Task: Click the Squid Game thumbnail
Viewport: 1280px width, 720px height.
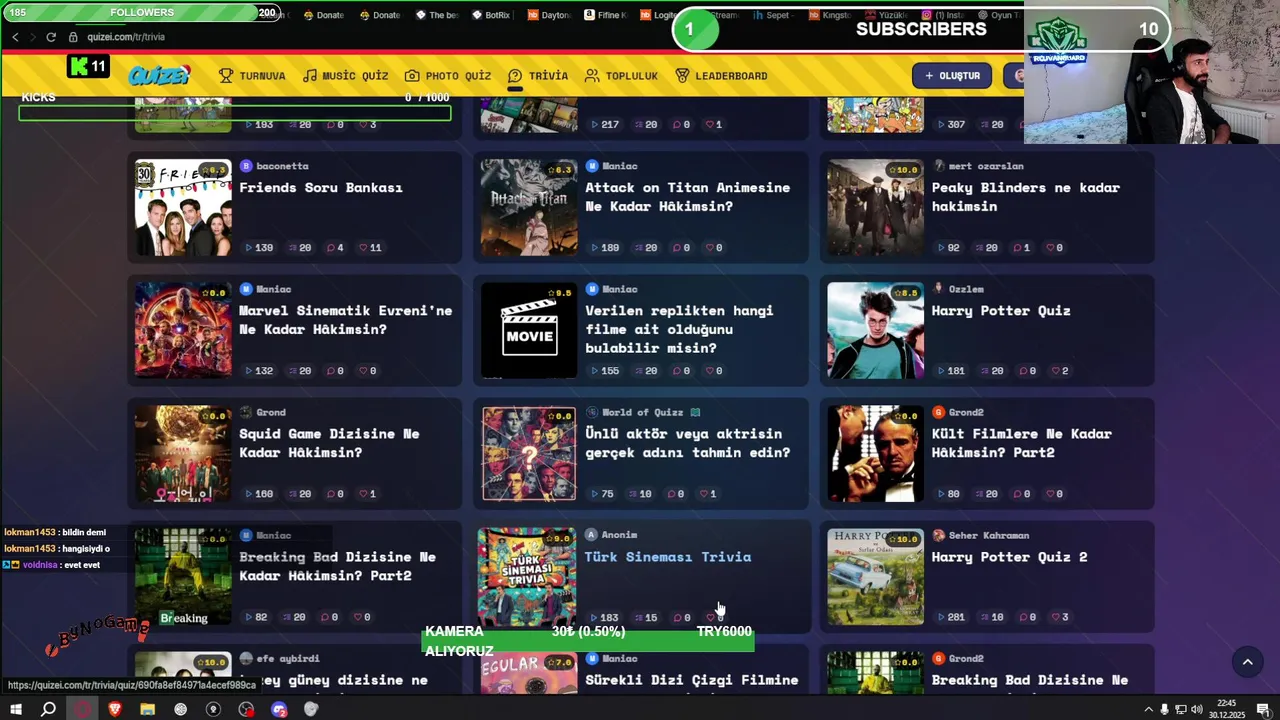Action: pos(183,454)
